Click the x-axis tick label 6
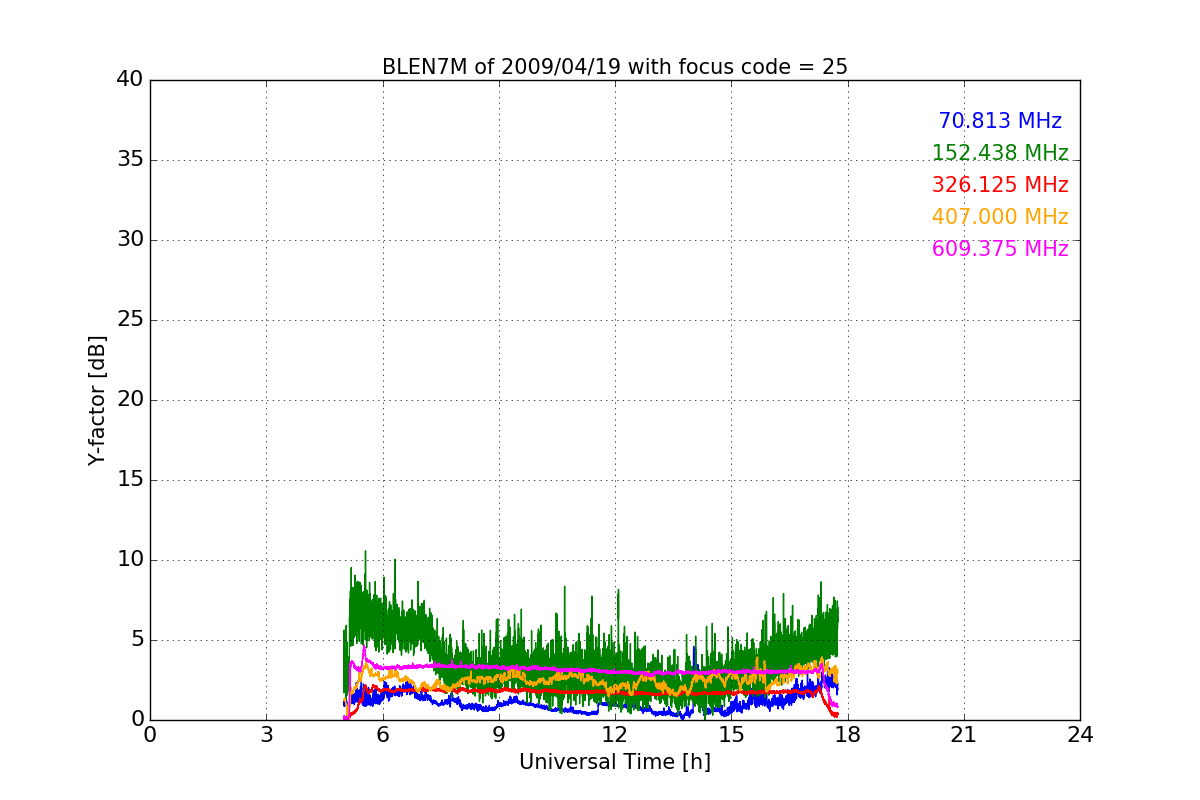Screen dimensions: 1200x800 (x=382, y=734)
